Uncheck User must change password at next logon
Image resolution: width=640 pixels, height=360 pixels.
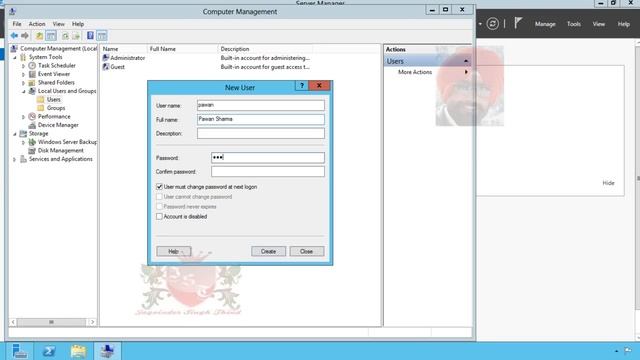pyautogui.click(x=159, y=187)
